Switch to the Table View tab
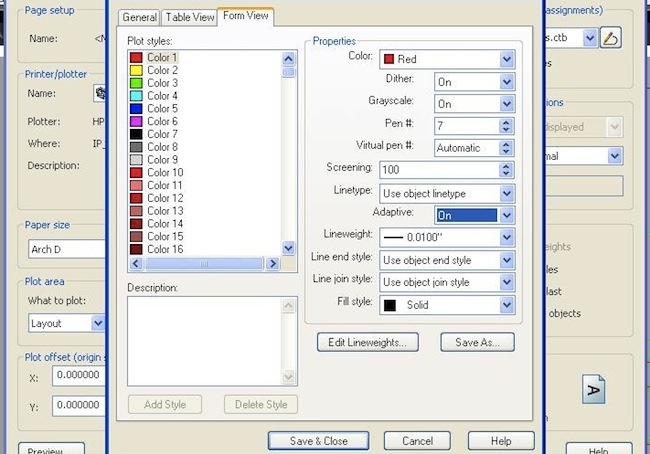Viewport: 650px width, 454px height. pyautogui.click(x=189, y=17)
